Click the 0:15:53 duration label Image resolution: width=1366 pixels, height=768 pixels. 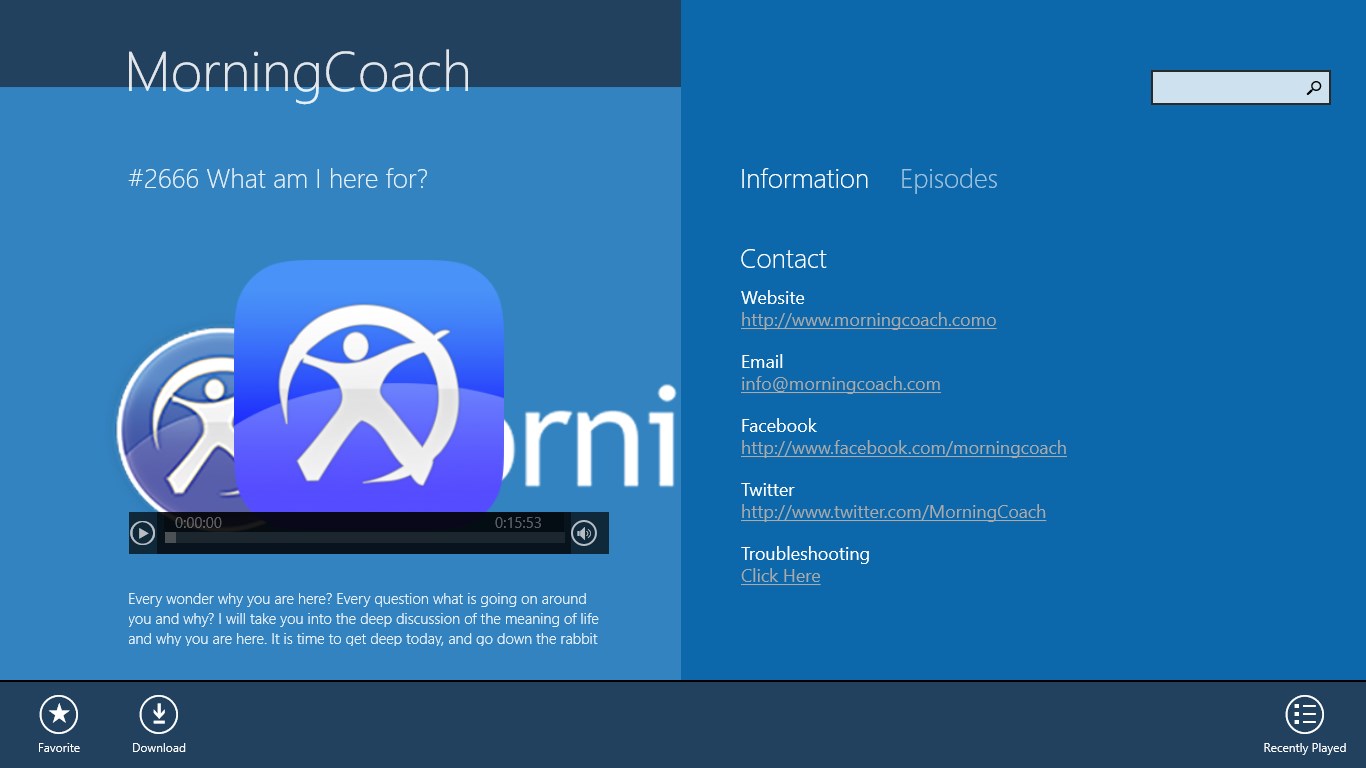(518, 523)
